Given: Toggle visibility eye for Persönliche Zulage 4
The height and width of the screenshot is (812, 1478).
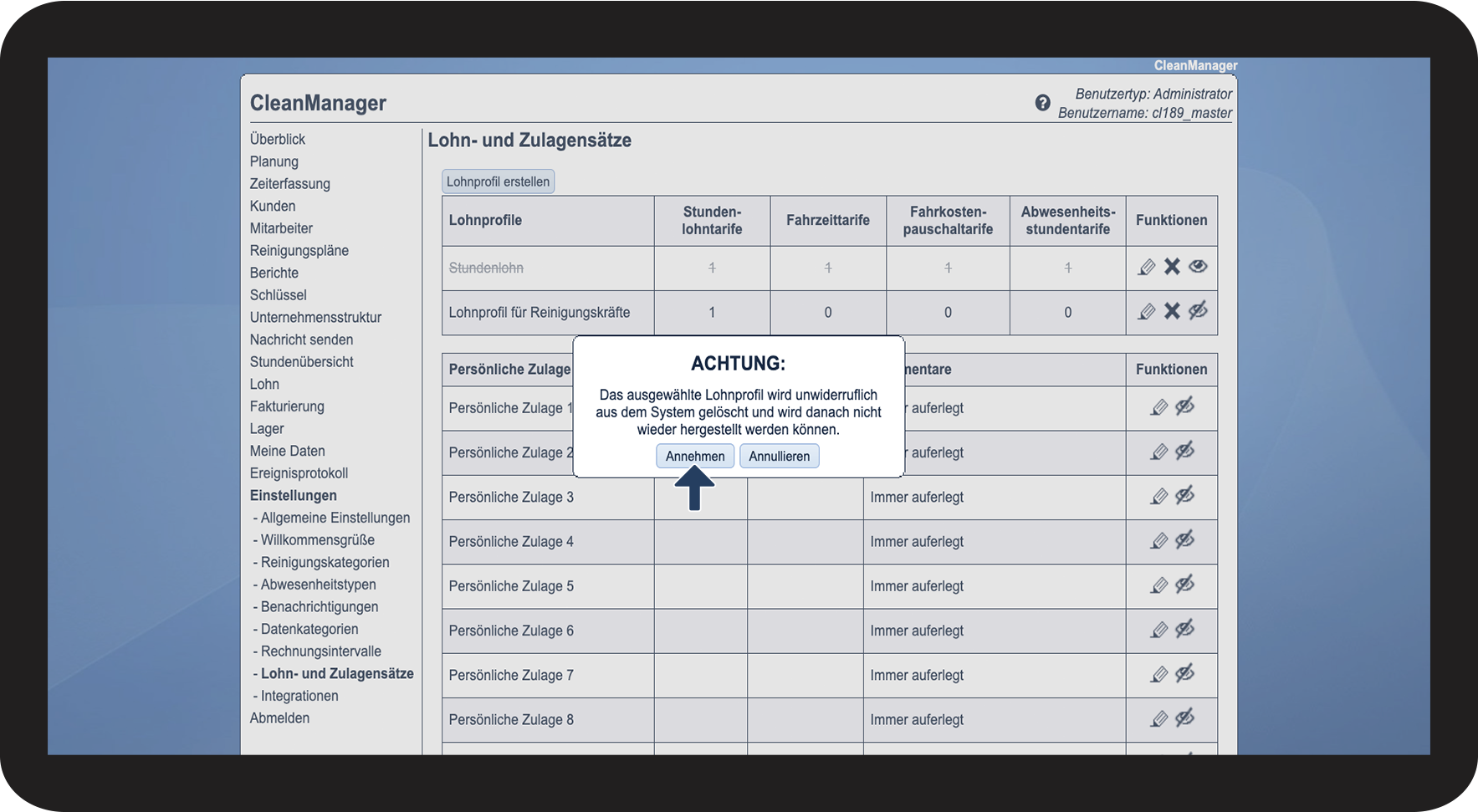Looking at the screenshot, I should click(1184, 539).
